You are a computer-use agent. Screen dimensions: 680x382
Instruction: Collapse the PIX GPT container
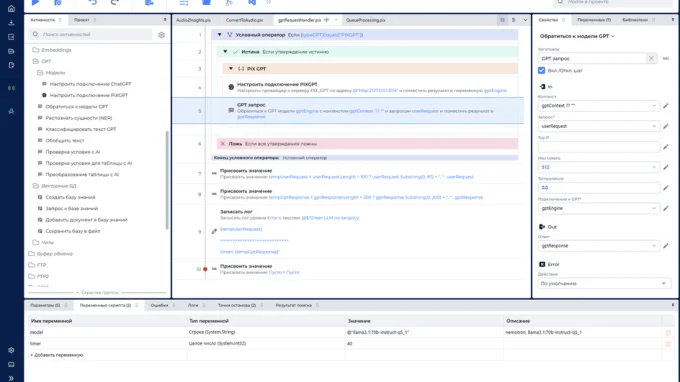tap(231, 69)
